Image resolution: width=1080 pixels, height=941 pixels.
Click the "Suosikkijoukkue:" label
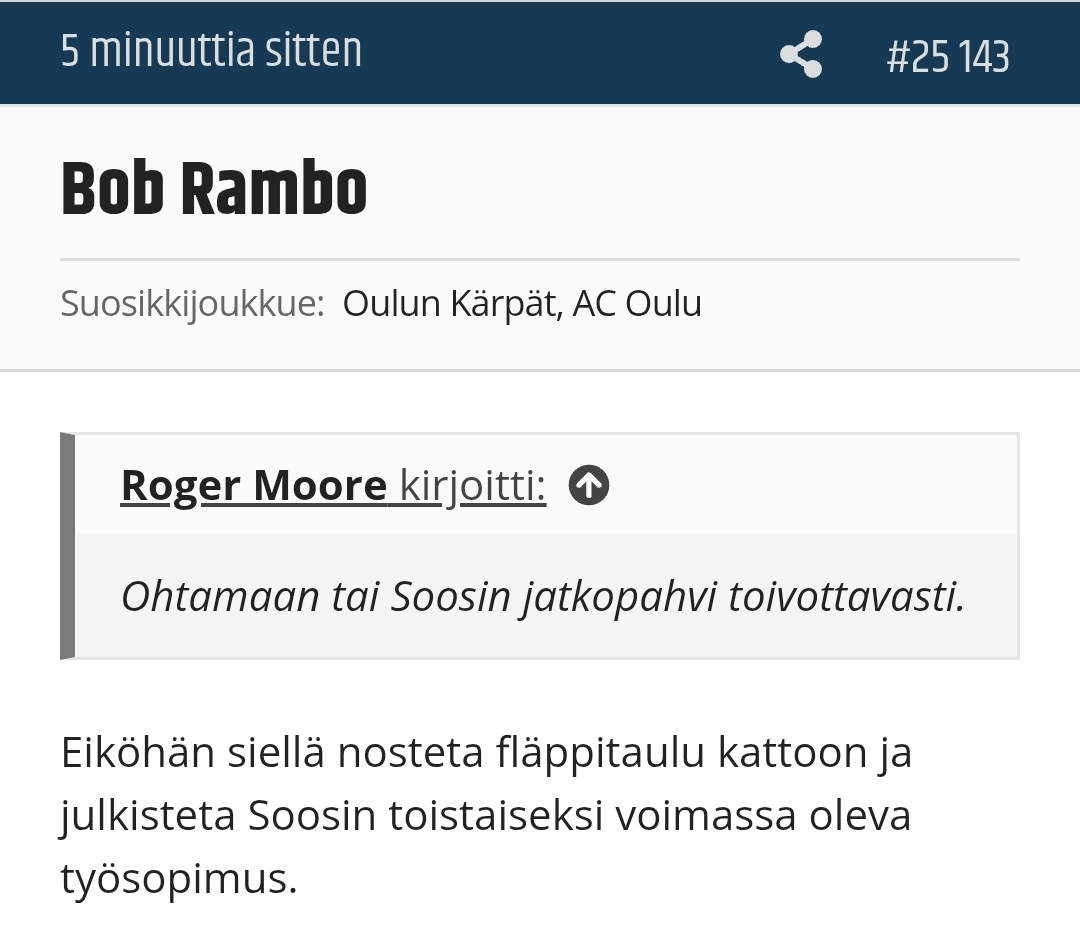coord(192,303)
